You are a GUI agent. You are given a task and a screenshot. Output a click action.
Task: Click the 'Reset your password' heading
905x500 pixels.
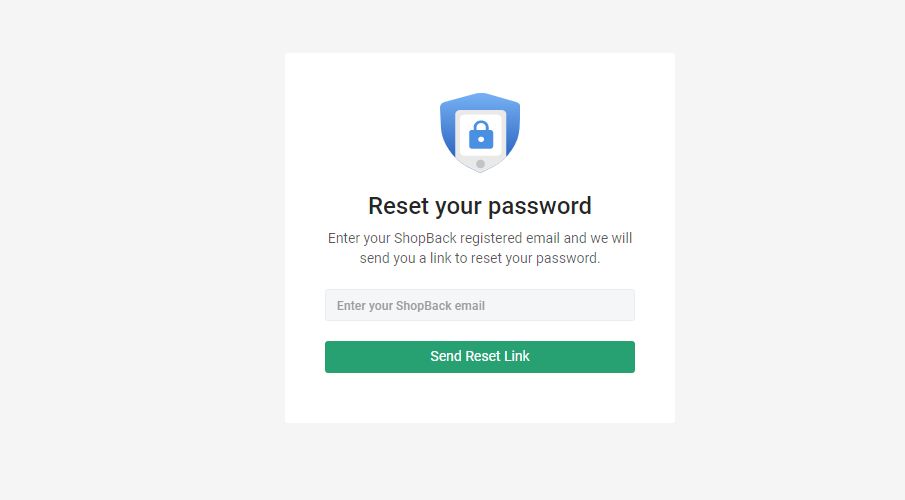tap(479, 206)
